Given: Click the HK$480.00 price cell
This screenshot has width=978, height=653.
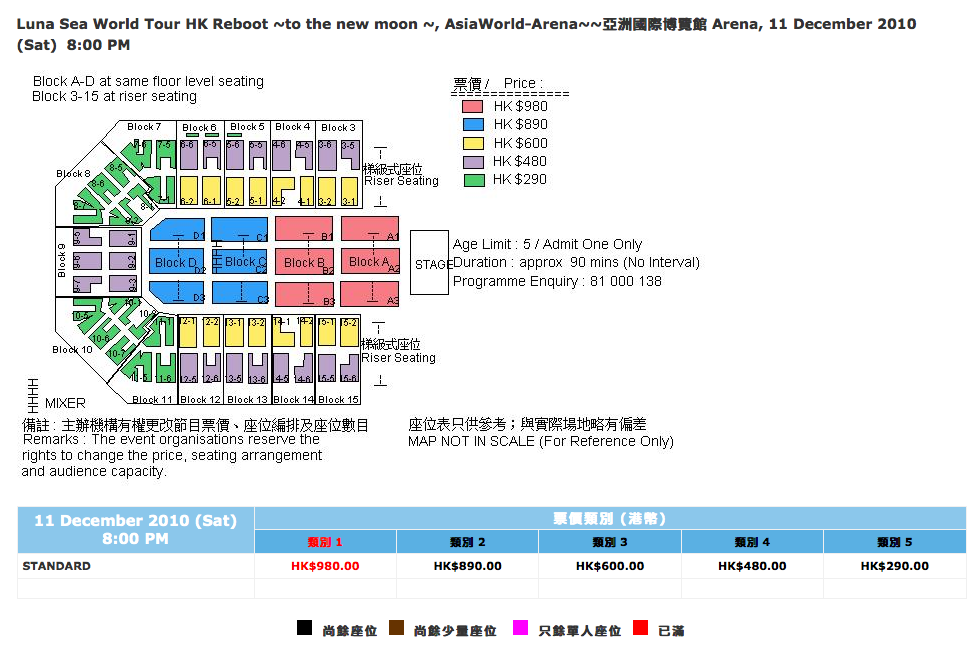Looking at the screenshot, I should click(752, 566).
